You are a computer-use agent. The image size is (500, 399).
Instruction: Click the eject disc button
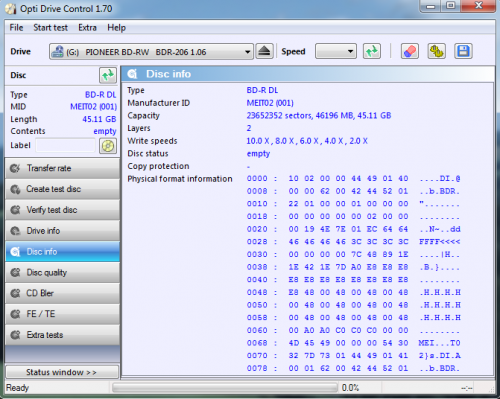[x=264, y=51]
